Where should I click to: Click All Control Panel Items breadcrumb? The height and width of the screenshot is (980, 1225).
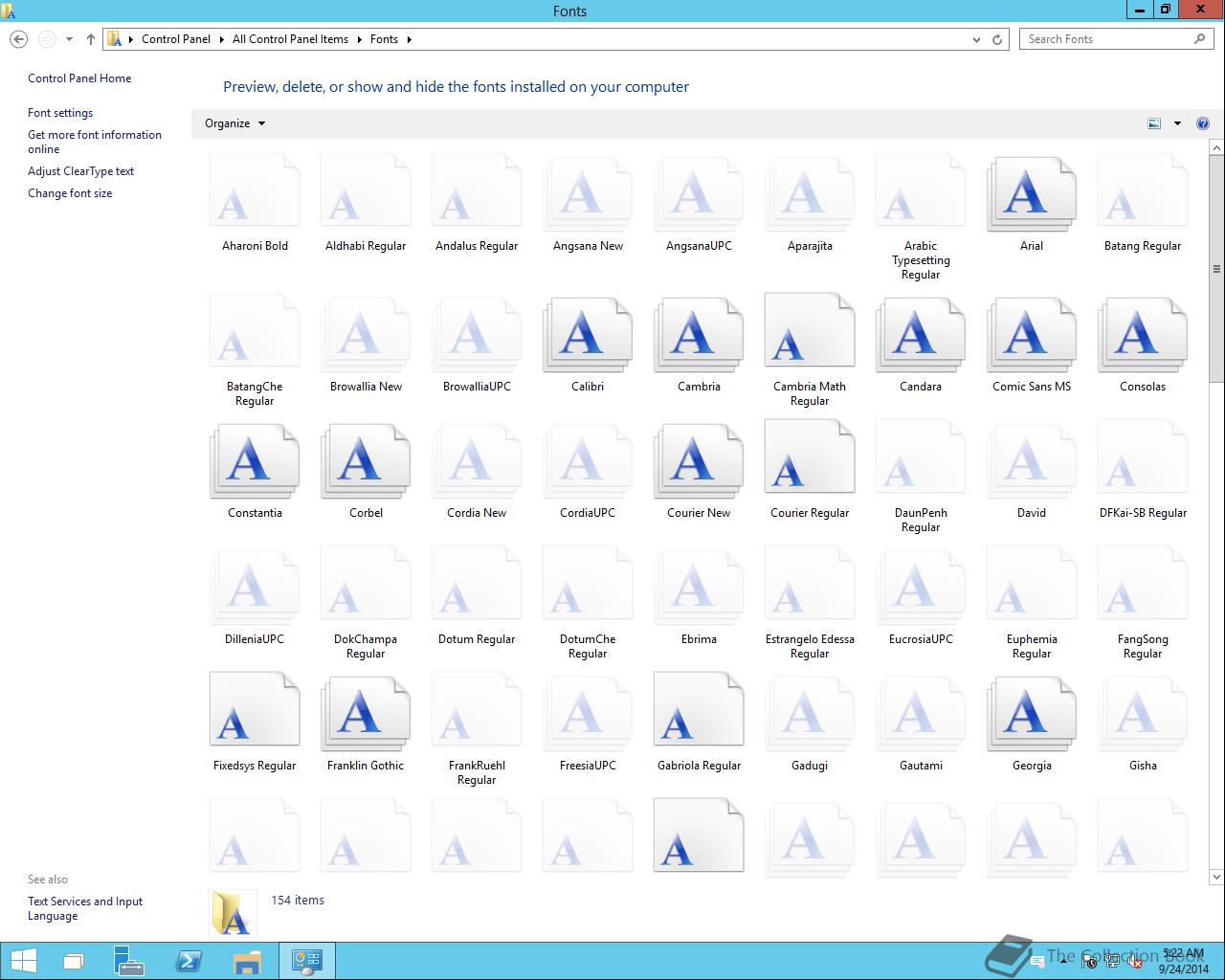(290, 39)
